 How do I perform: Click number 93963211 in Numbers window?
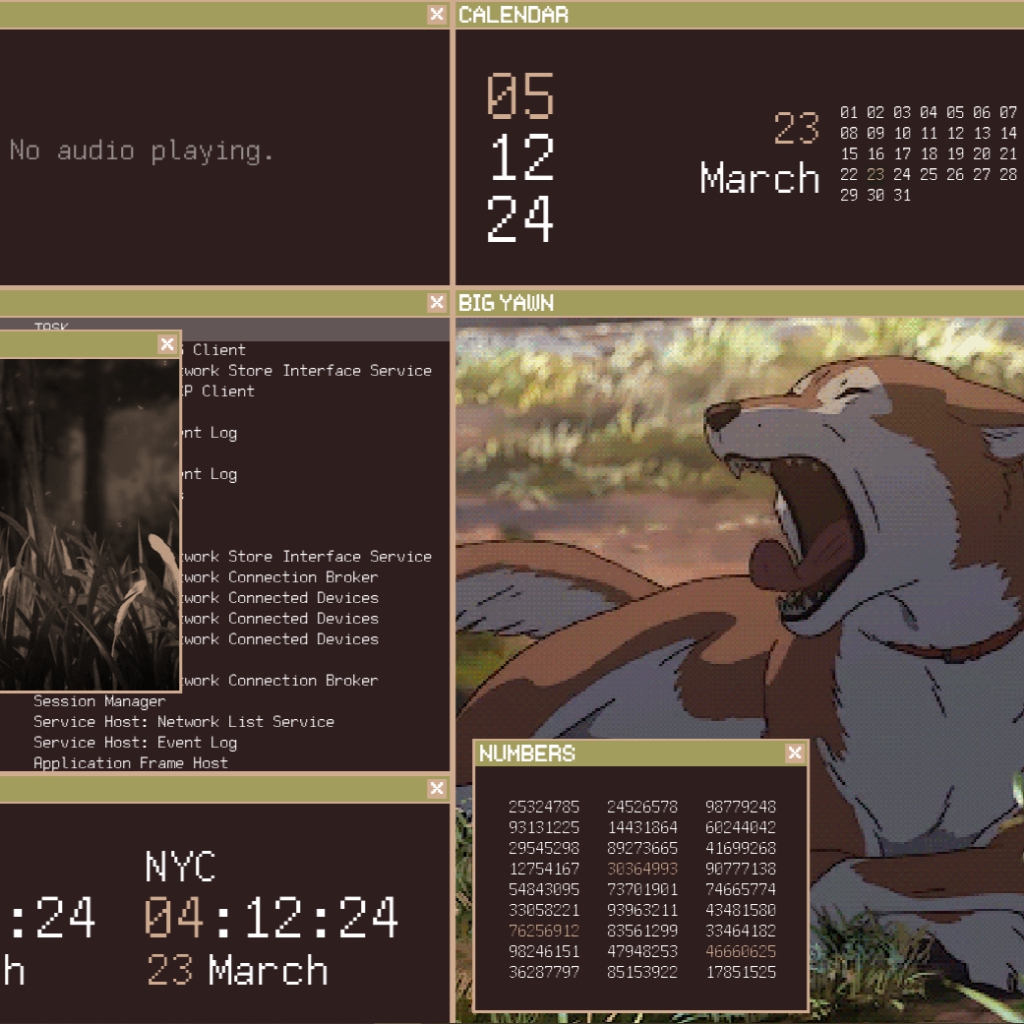(x=643, y=910)
